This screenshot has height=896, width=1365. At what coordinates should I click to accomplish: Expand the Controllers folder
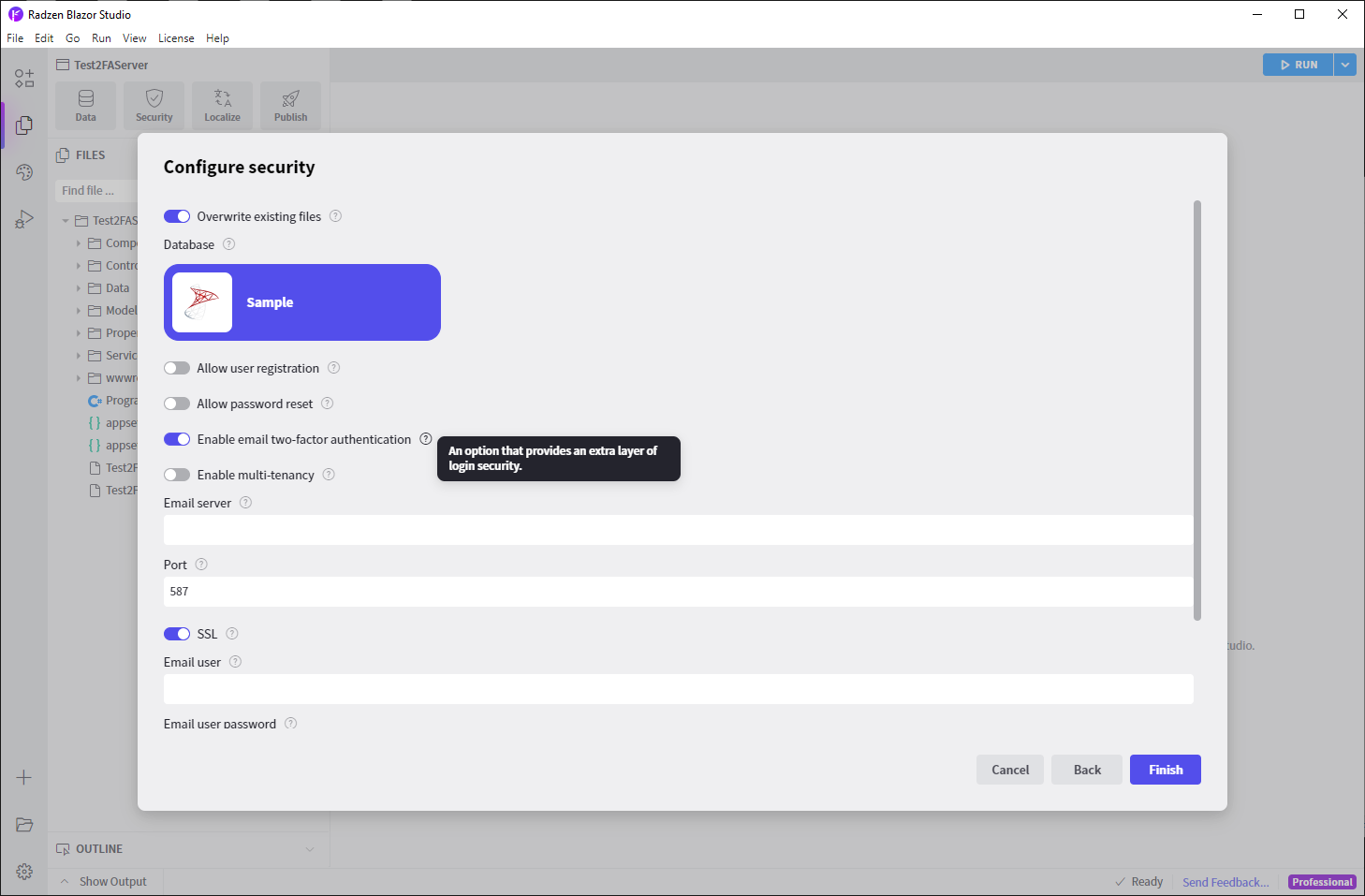coord(79,266)
